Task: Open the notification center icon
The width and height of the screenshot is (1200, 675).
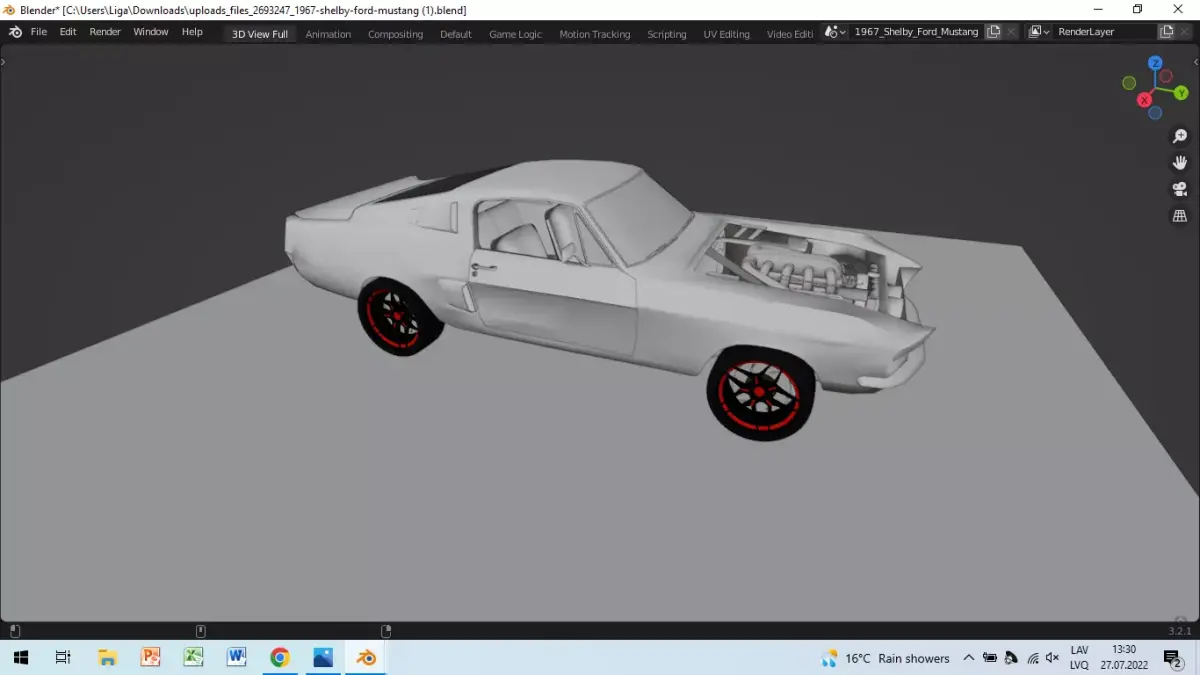Action: (1172, 658)
